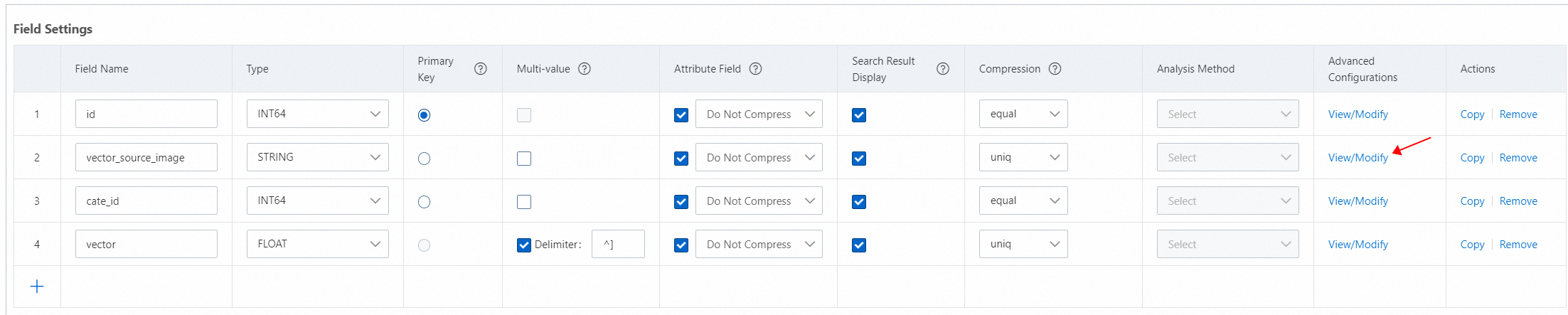Toggle search result display for vector
Screen dimensions: 1568x315
pyautogui.click(x=859, y=245)
